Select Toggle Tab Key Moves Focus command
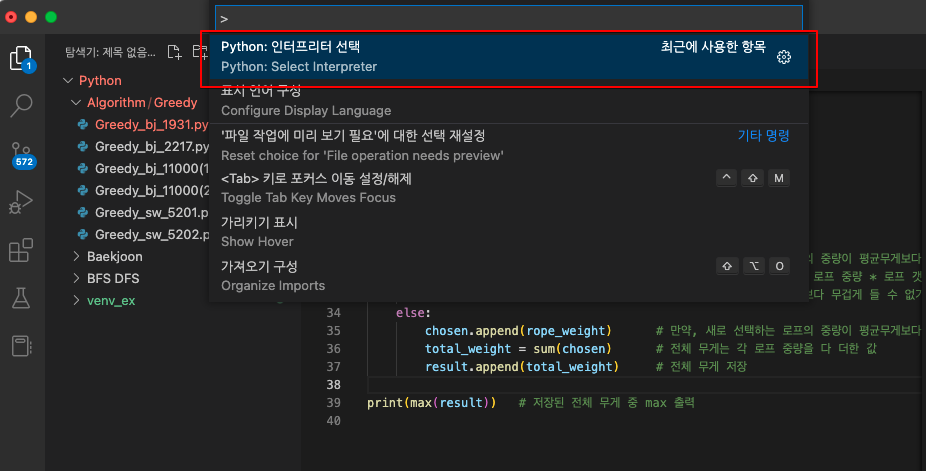The width and height of the screenshot is (926, 471). [x=508, y=188]
